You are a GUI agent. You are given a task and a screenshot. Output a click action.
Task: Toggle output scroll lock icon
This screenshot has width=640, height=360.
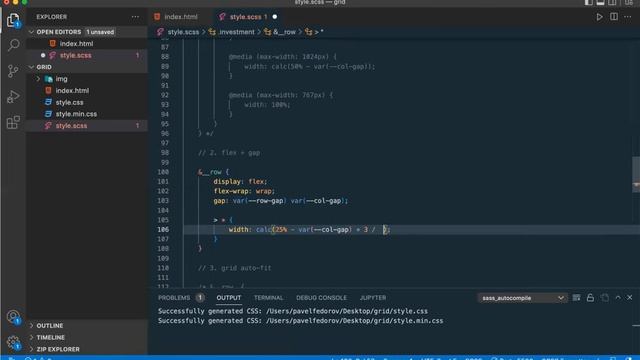[x=590, y=298]
